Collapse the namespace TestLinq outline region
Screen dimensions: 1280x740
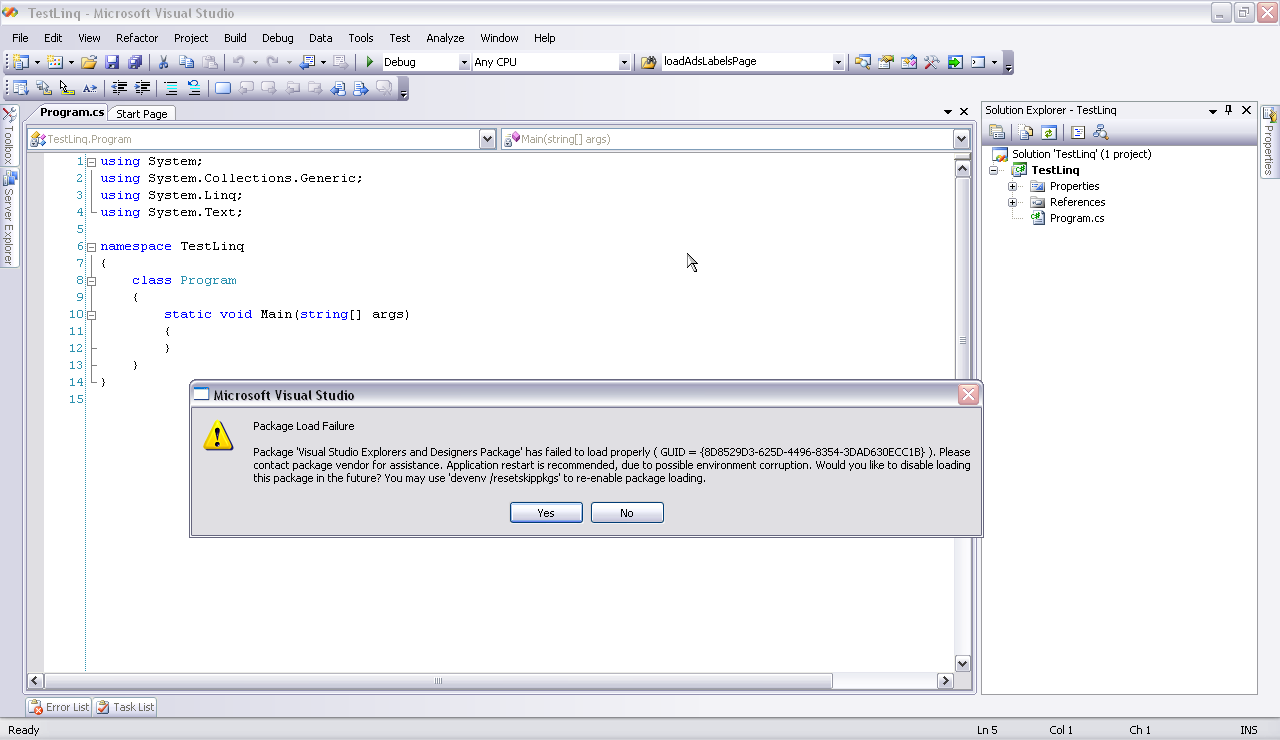click(91, 247)
